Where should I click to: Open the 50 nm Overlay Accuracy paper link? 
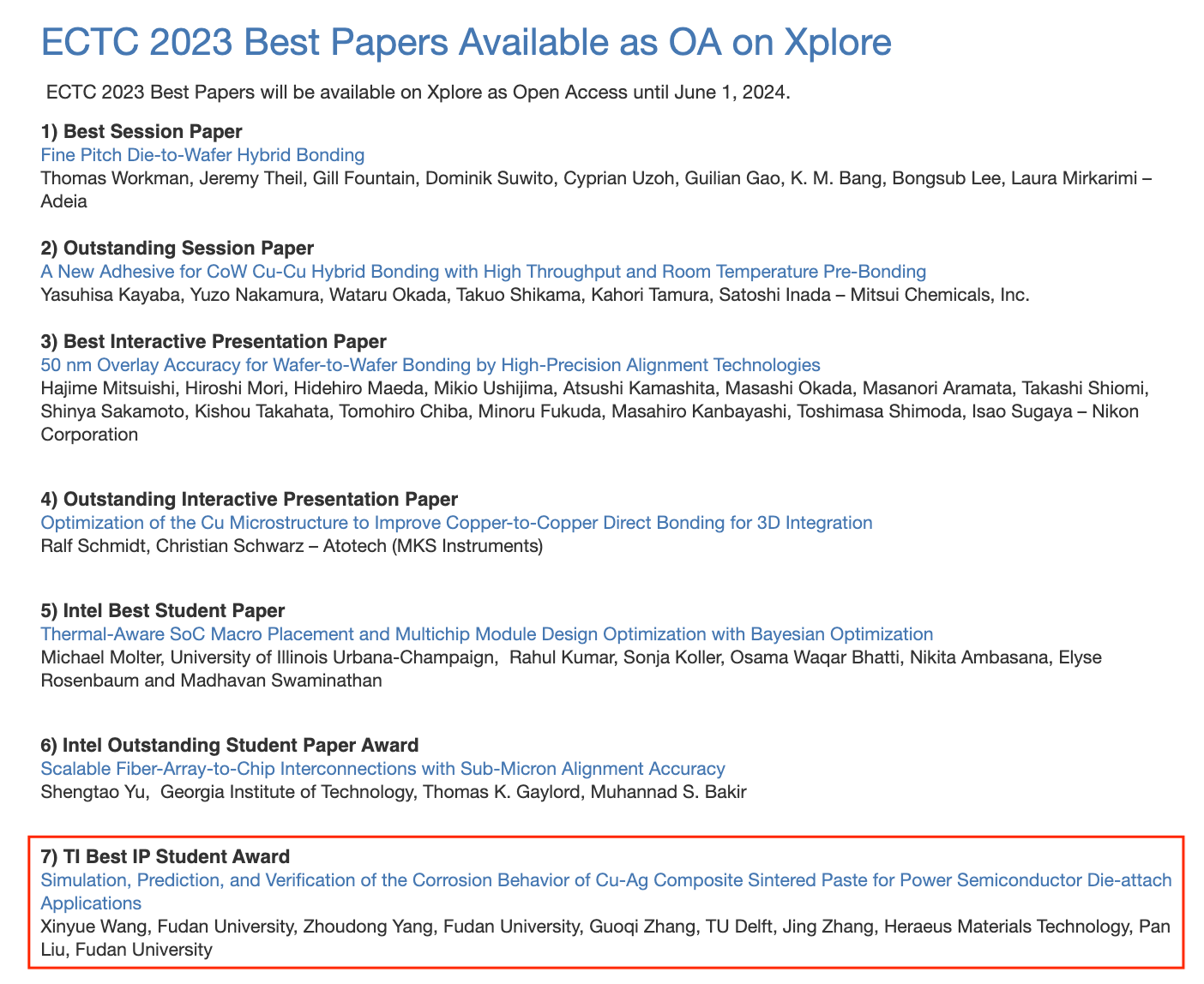click(430, 365)
